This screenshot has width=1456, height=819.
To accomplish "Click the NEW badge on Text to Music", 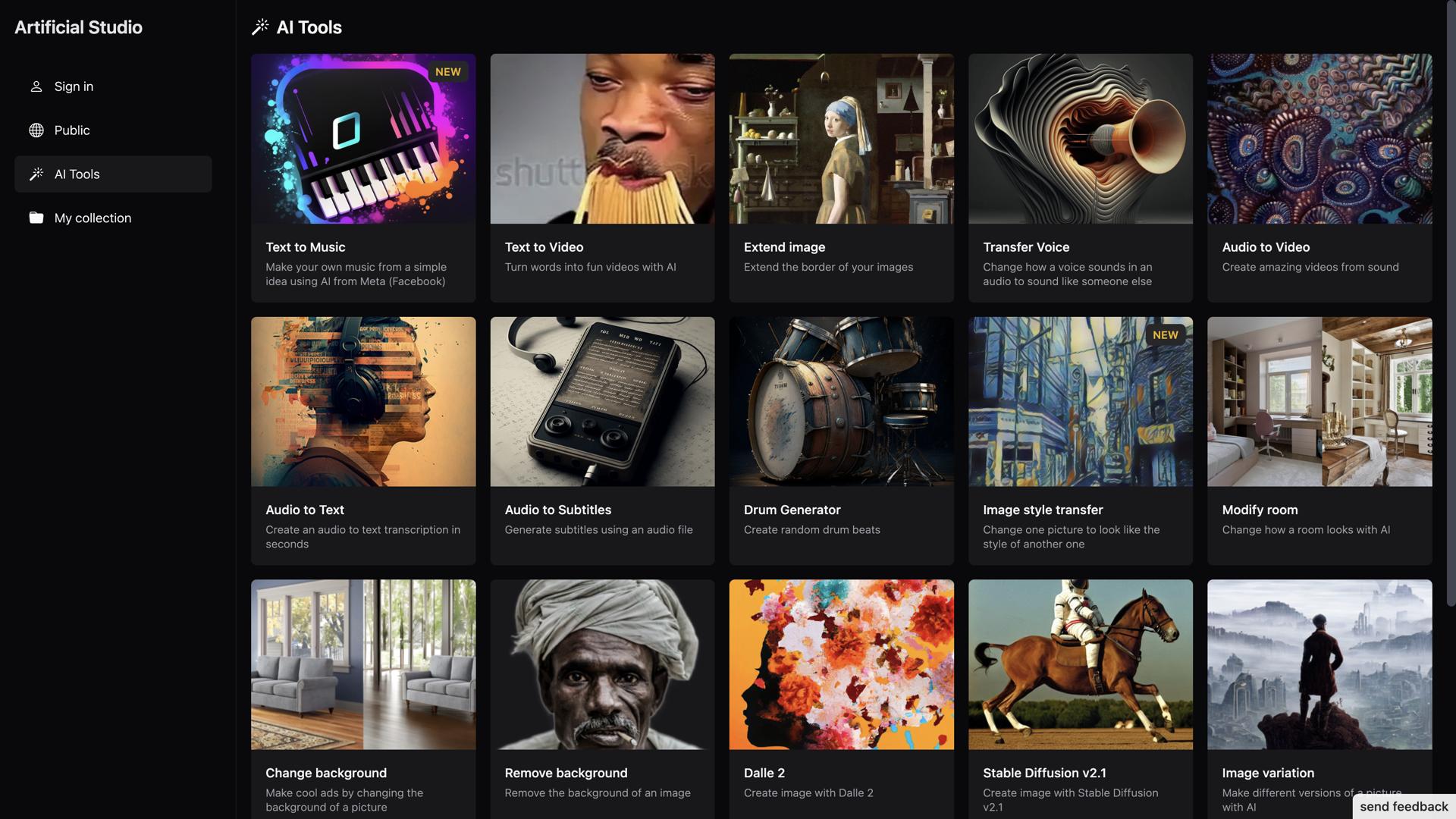I will click(x=447, y=72).
